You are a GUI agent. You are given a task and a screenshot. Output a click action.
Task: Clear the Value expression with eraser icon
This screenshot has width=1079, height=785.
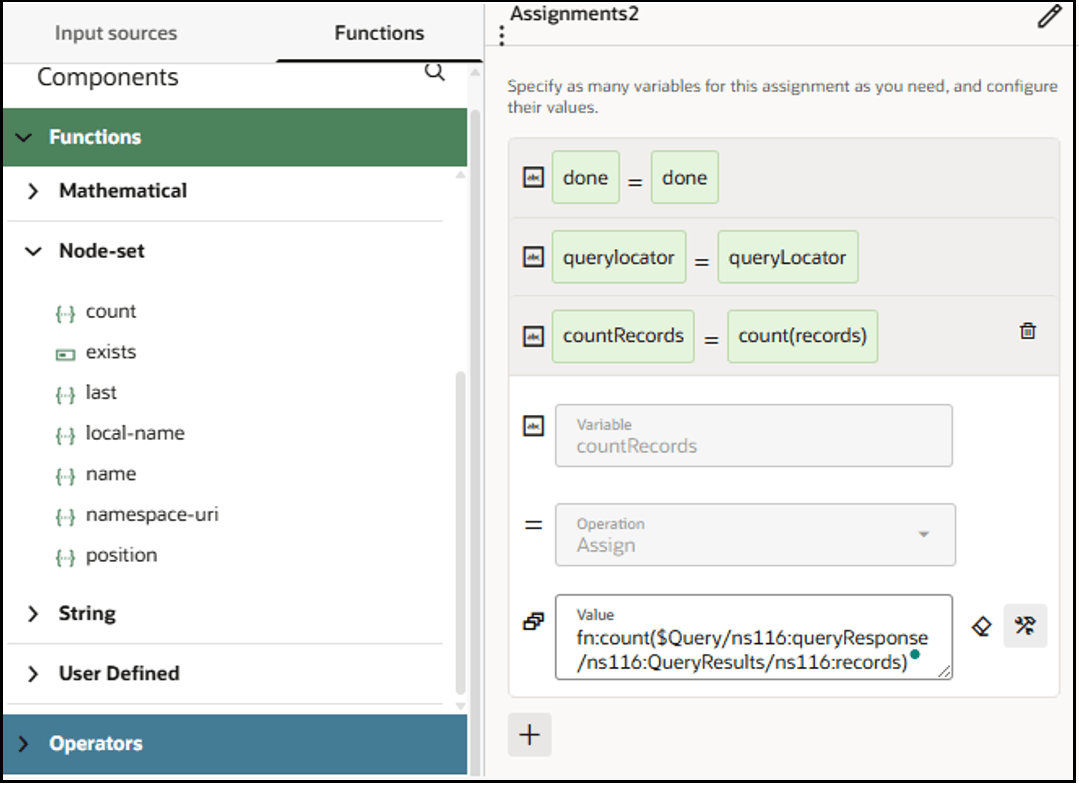(981, 626)
